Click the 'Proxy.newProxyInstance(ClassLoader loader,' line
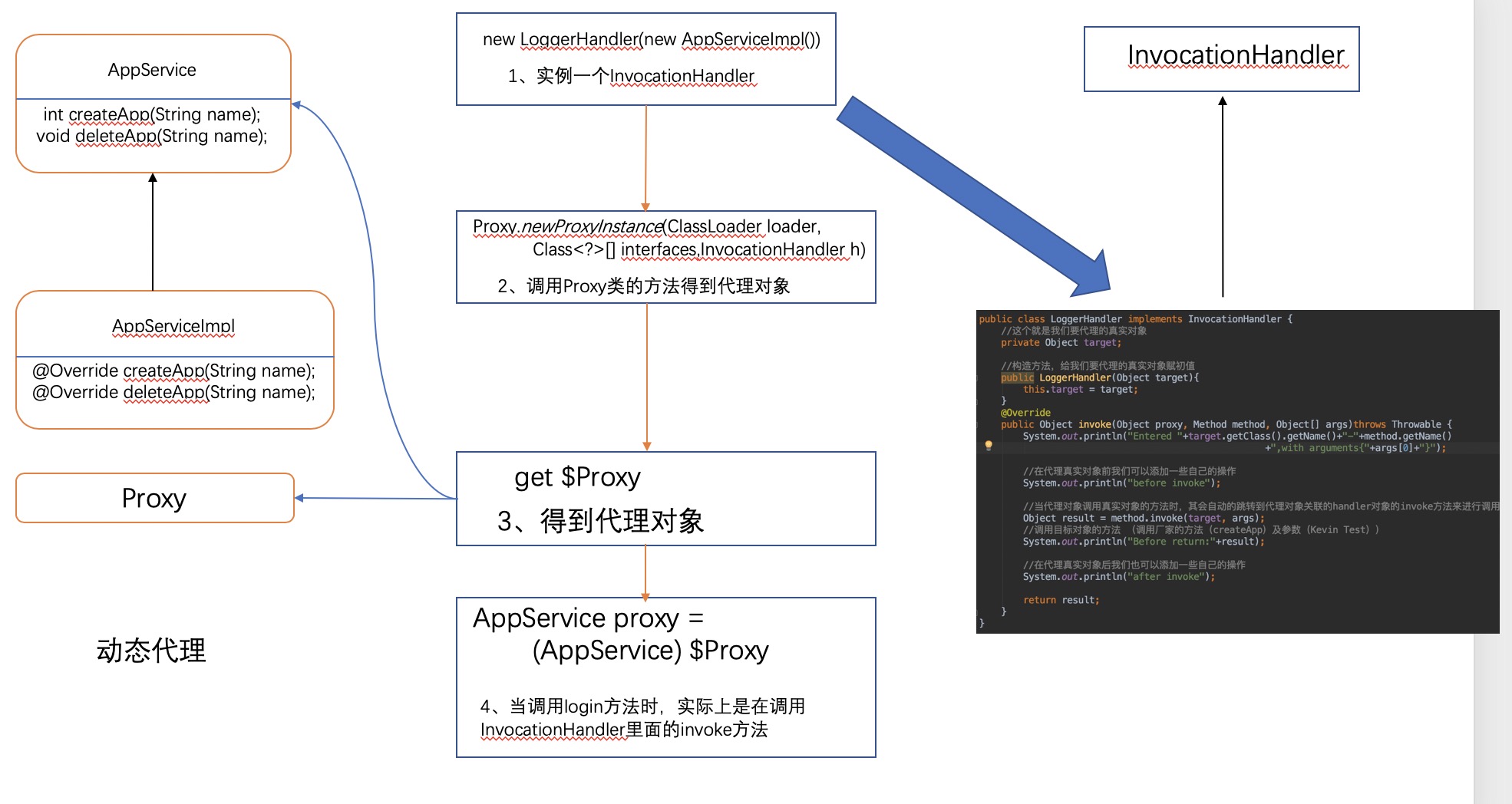The width and height of the screenshot is (1512, 804). pos(647,227)
